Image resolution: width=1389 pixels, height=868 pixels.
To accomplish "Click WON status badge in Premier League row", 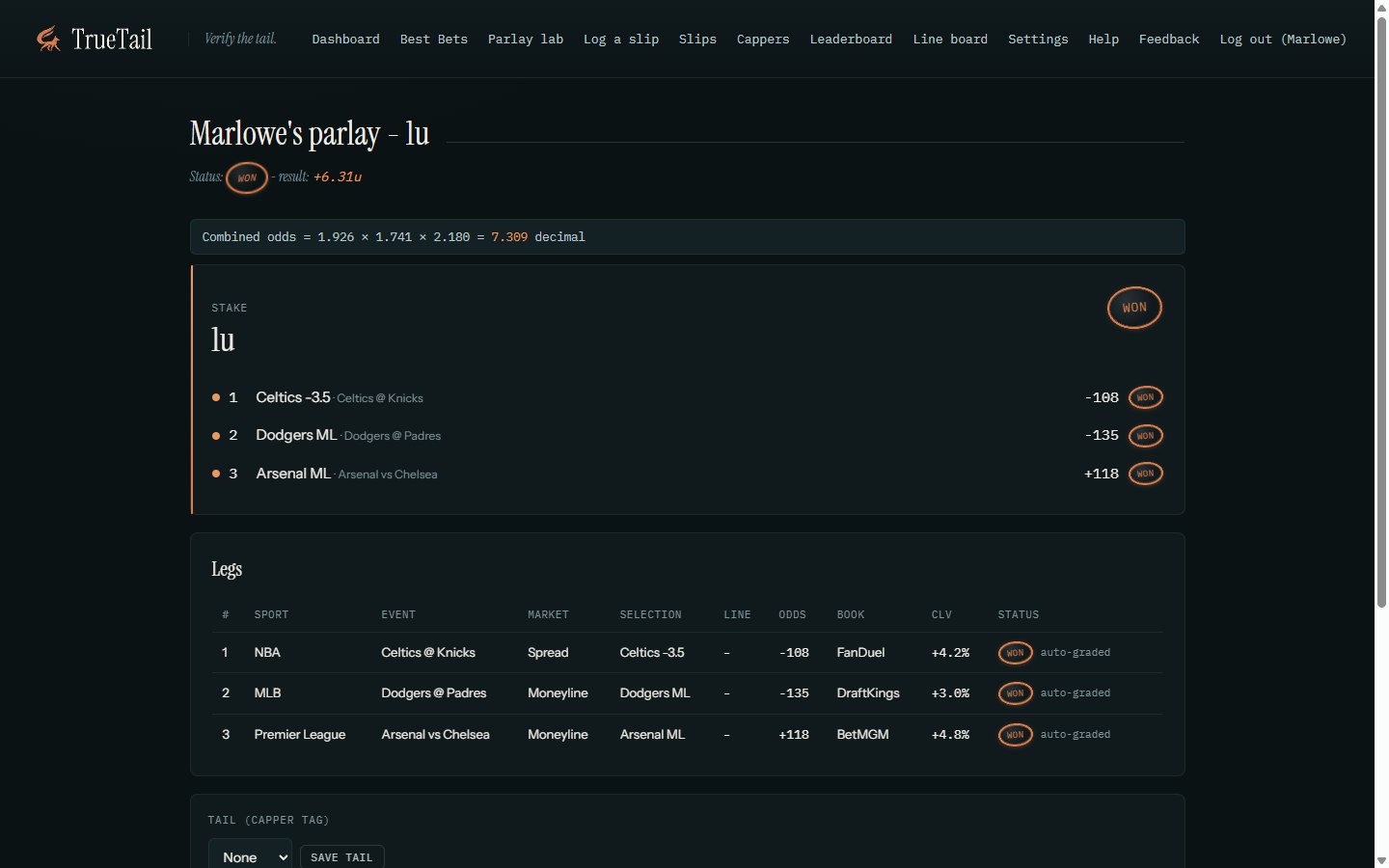I will click(x=1016, y=735).
